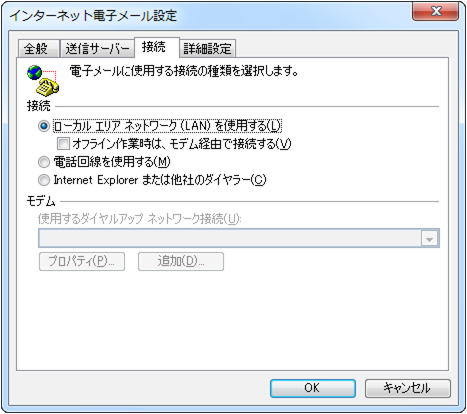Click the globe and telephone connection icon
Screen dimensions: 467x414
click(43, 80)
